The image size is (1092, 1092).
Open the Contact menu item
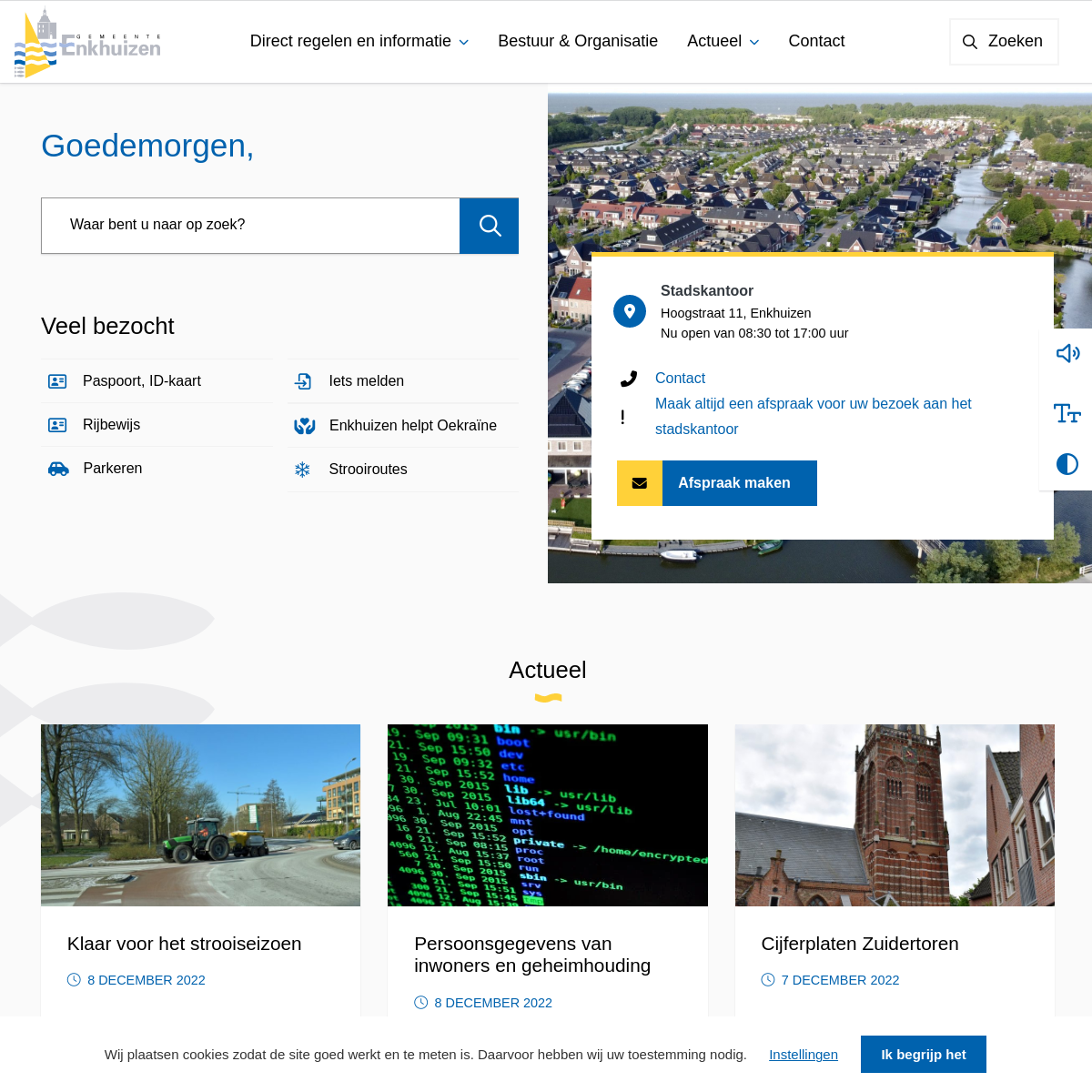pos(816,42)
